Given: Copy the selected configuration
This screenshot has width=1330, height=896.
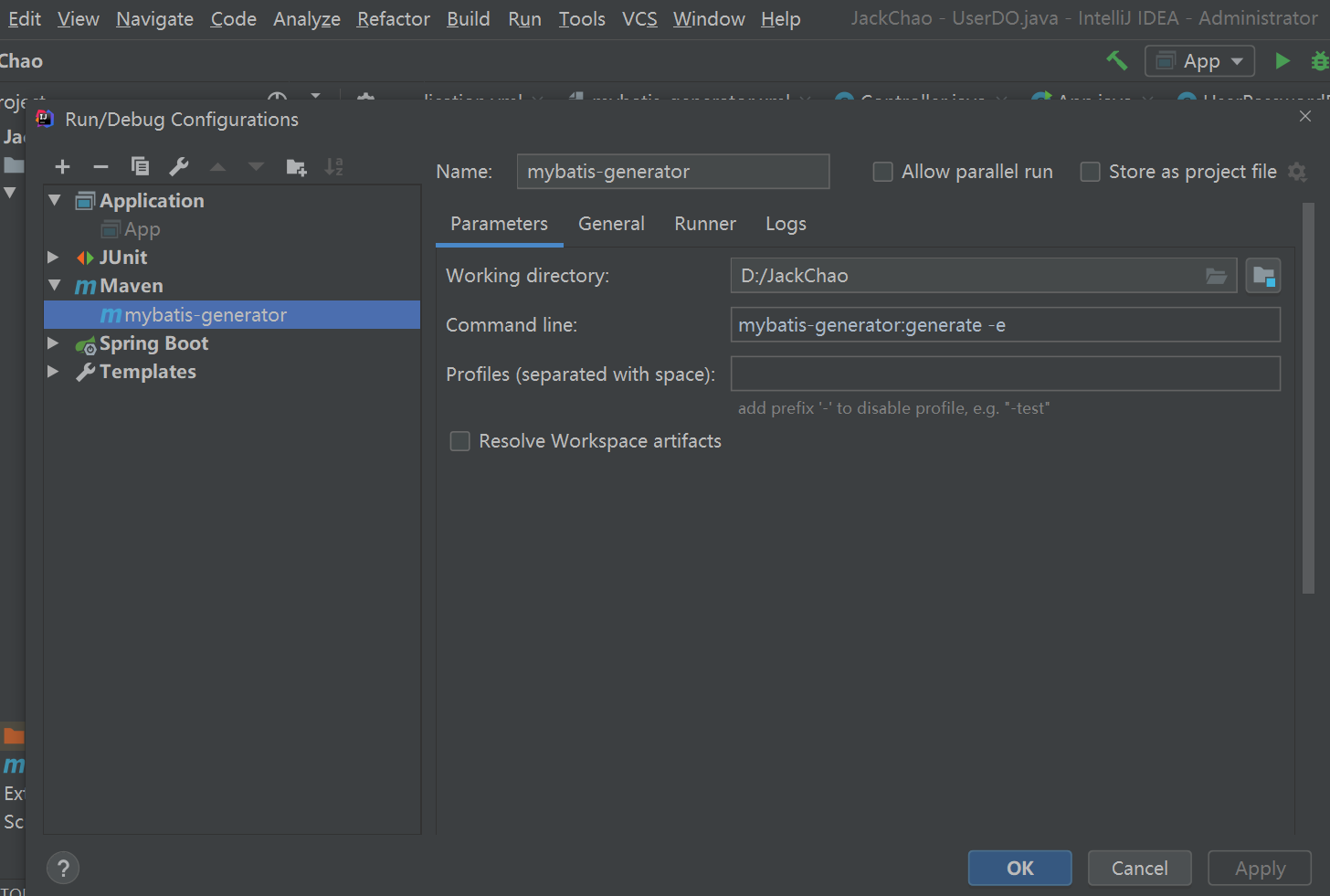Looking at the screenshot, I should 140,166.
